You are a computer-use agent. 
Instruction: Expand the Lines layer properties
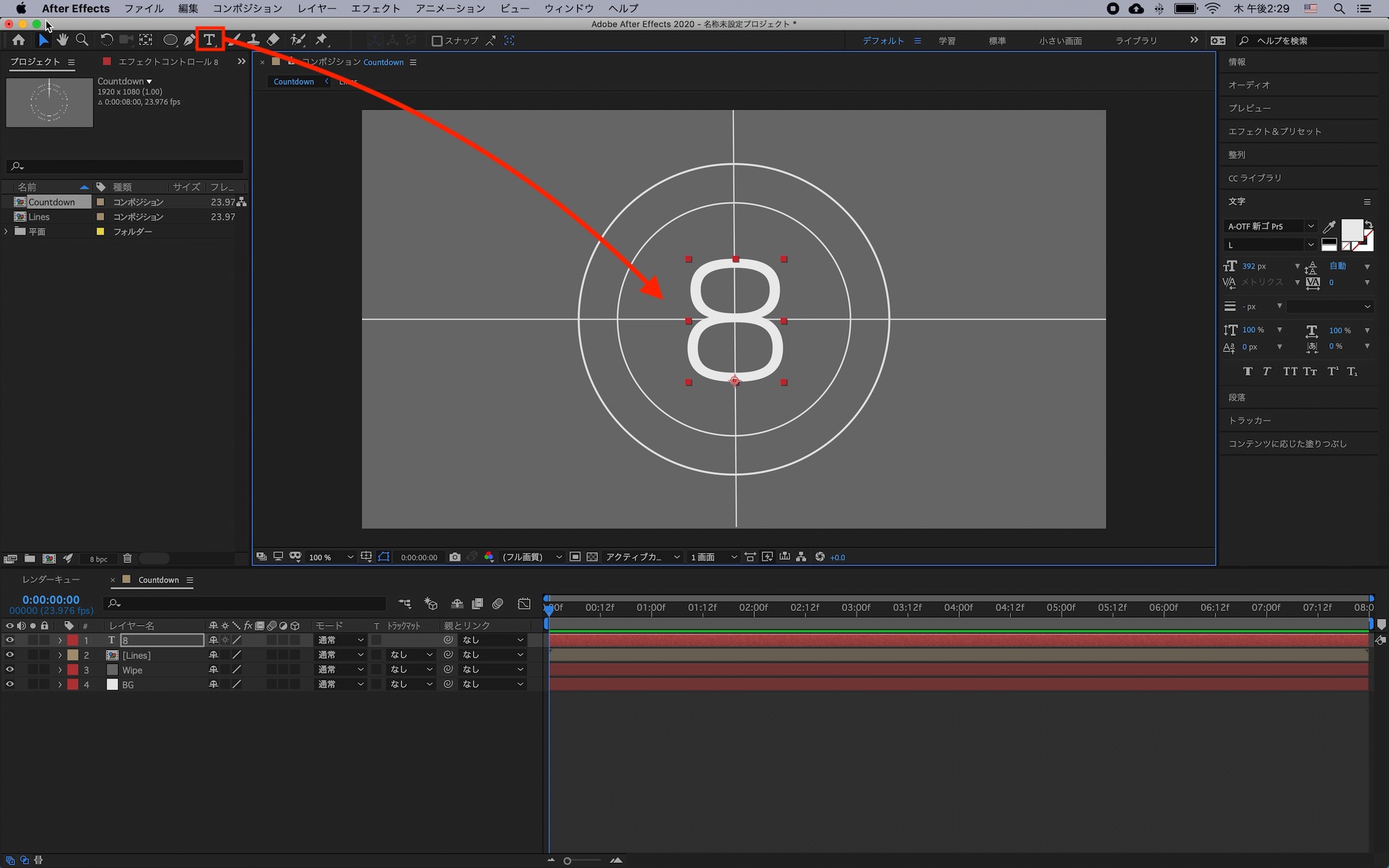point(60,656)
